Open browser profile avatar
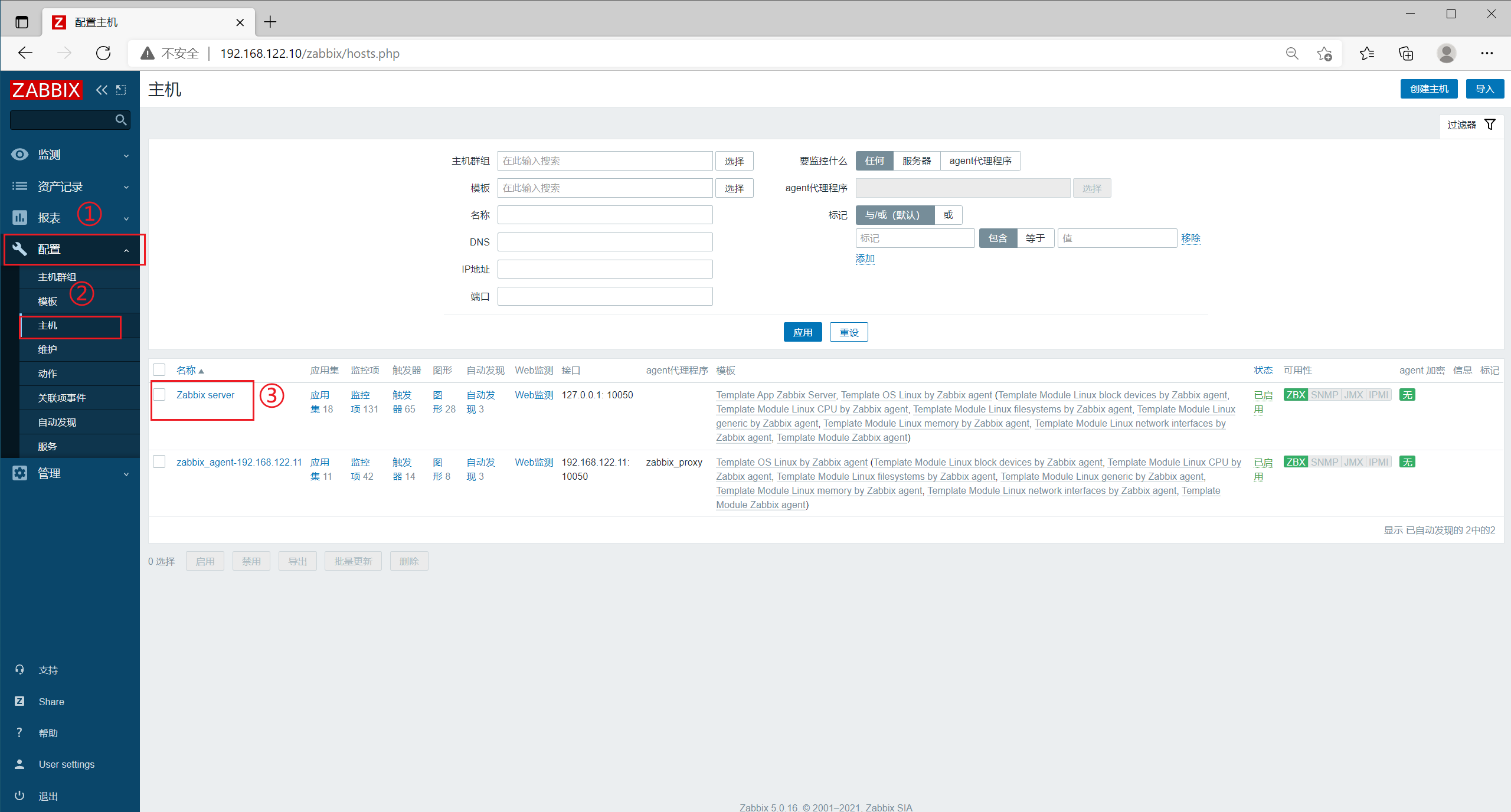Screen dimensions: 1511x812 pyautogui.click(x=1447, y=54)
